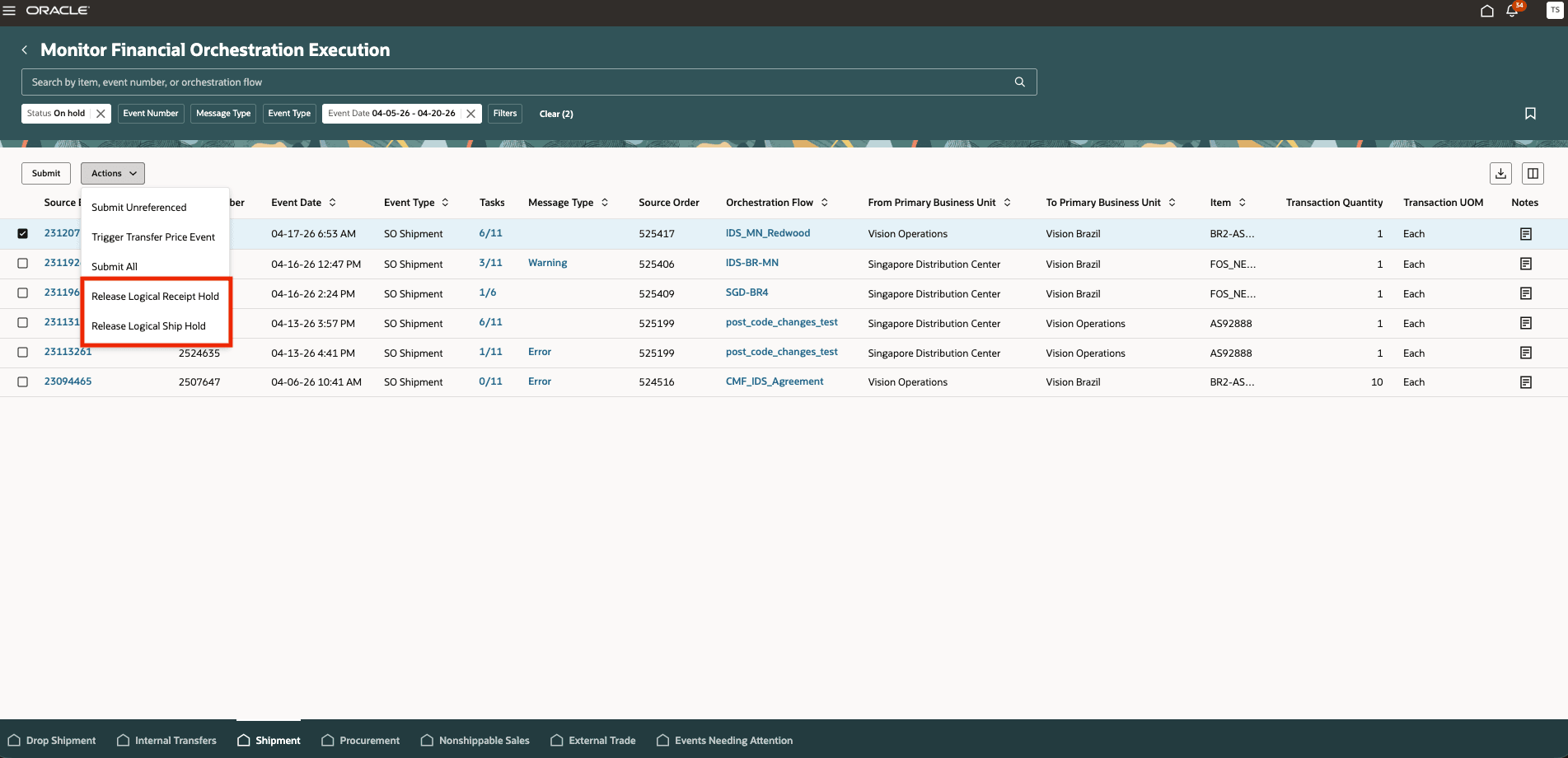The width and height of the screenshot is (1568, 758).
Task: Switch to Events Needing Attention tab
Action: pyautogui.click(x=725, y=741)
